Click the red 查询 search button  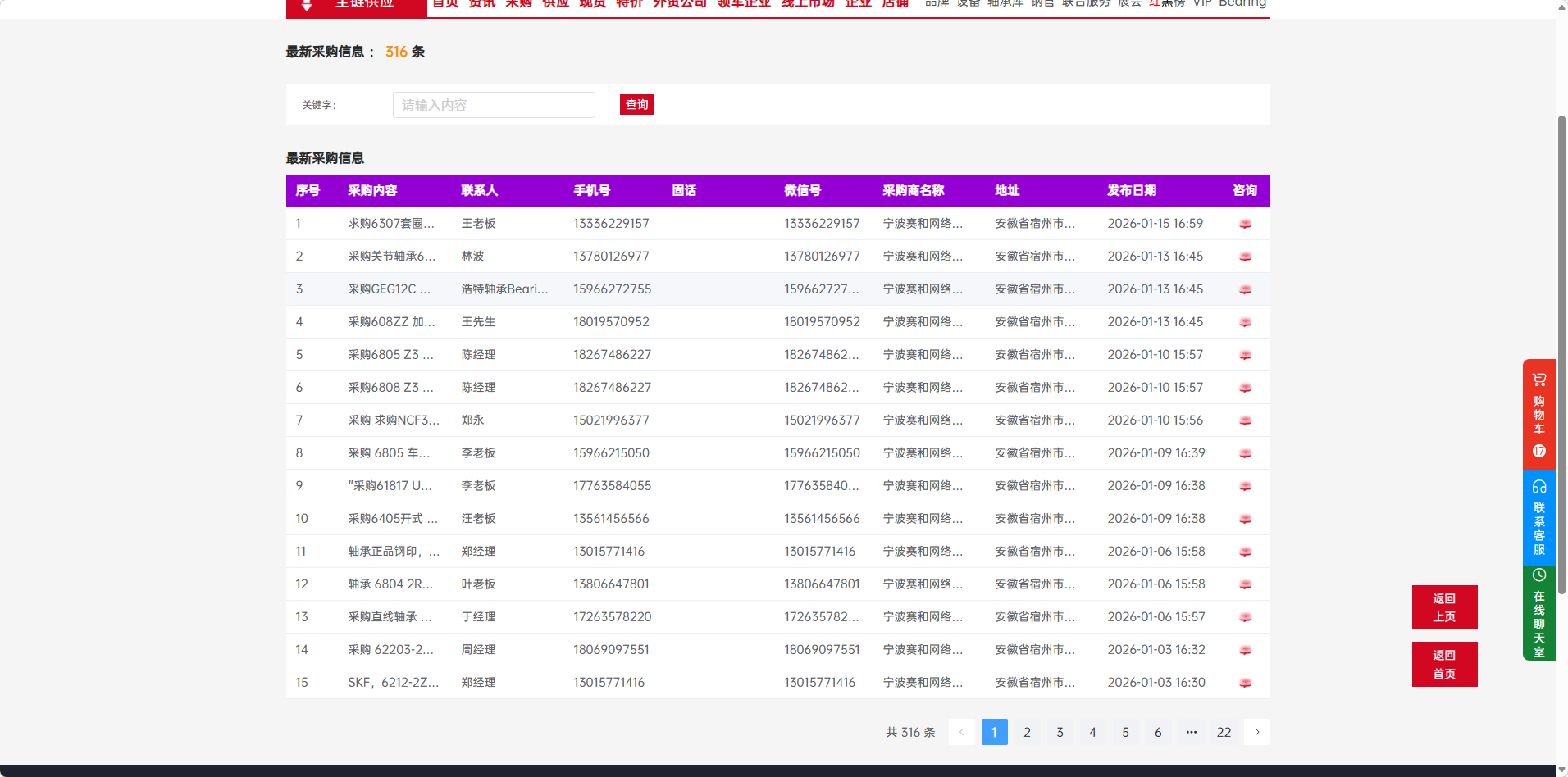coord(636,105)
